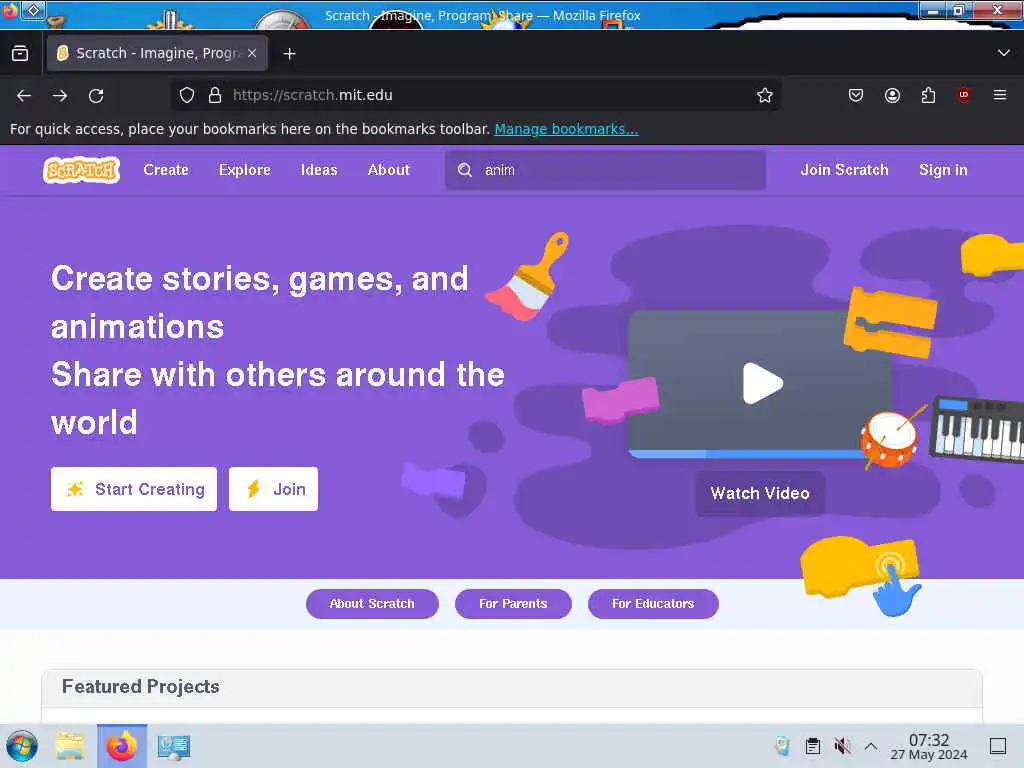Screen dimensions: 1024x768
Task: Focus the Scratch search field containing anim
Action: tap(605, 170)
